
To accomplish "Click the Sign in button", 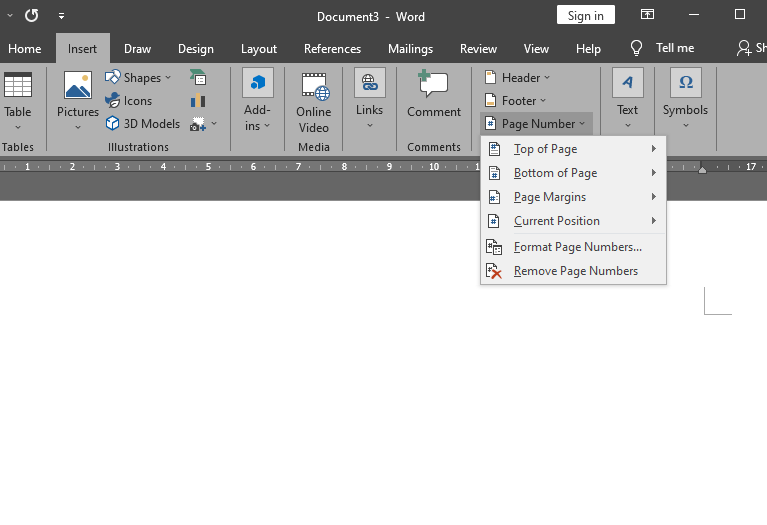I will [x=585, y=15].
